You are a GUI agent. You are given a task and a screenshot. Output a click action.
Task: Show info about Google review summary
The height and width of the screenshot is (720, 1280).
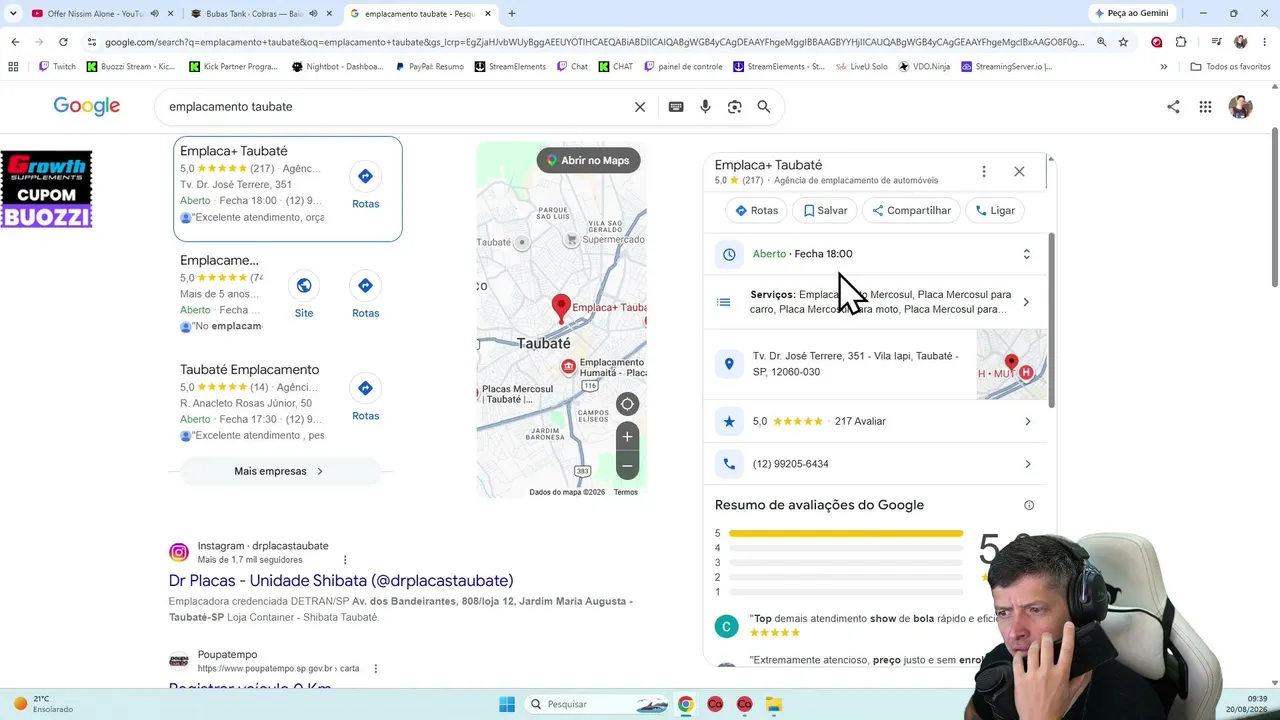pos(1029,505)
